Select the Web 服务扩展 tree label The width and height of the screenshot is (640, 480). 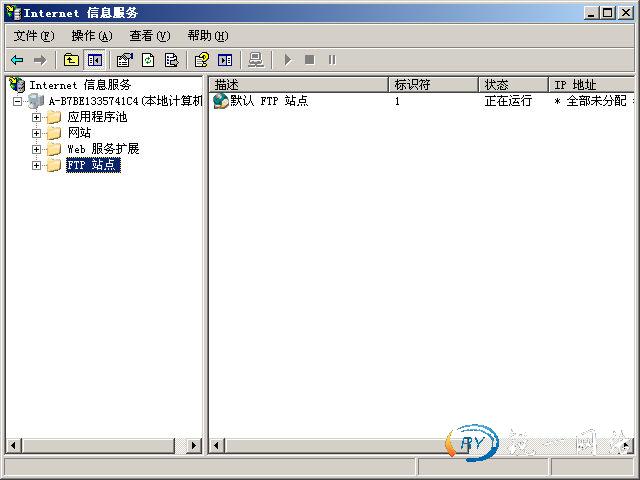click(103, 149)
